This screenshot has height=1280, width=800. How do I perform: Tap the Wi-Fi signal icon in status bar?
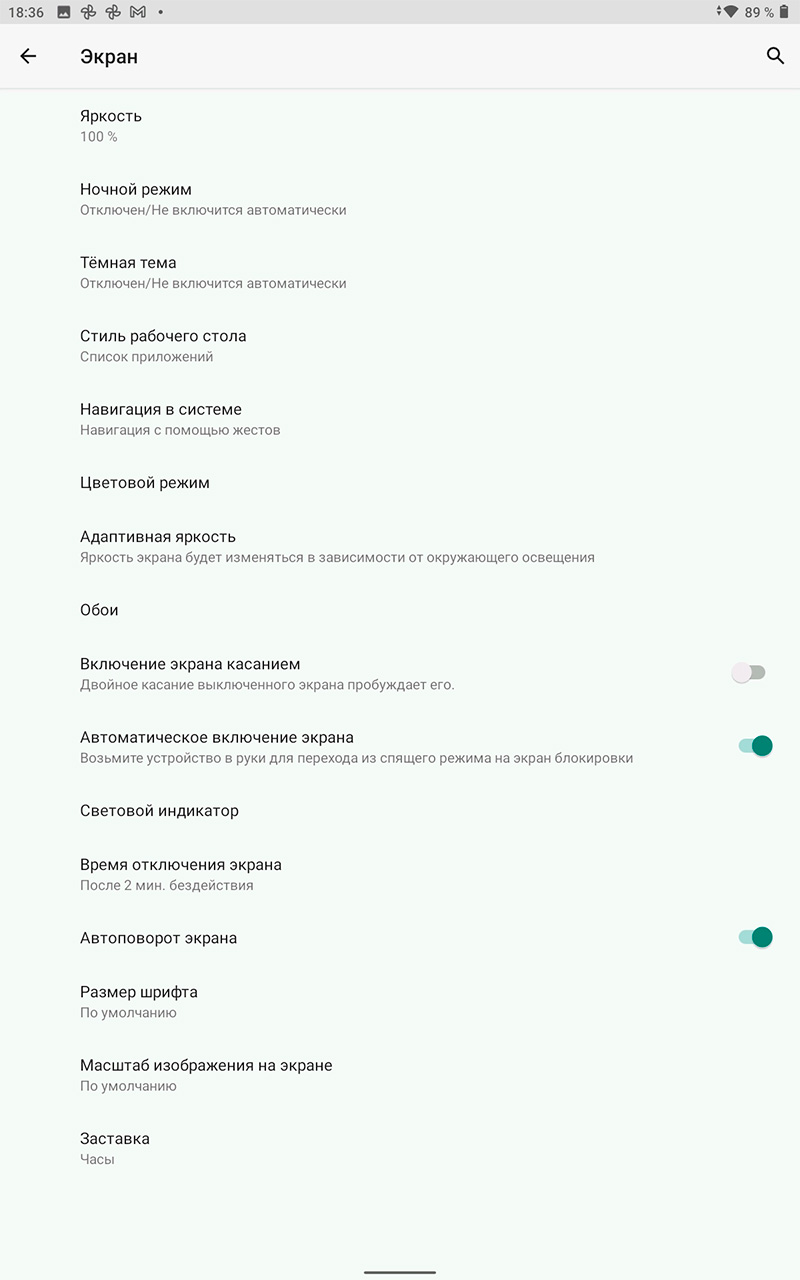coord(730,12)
